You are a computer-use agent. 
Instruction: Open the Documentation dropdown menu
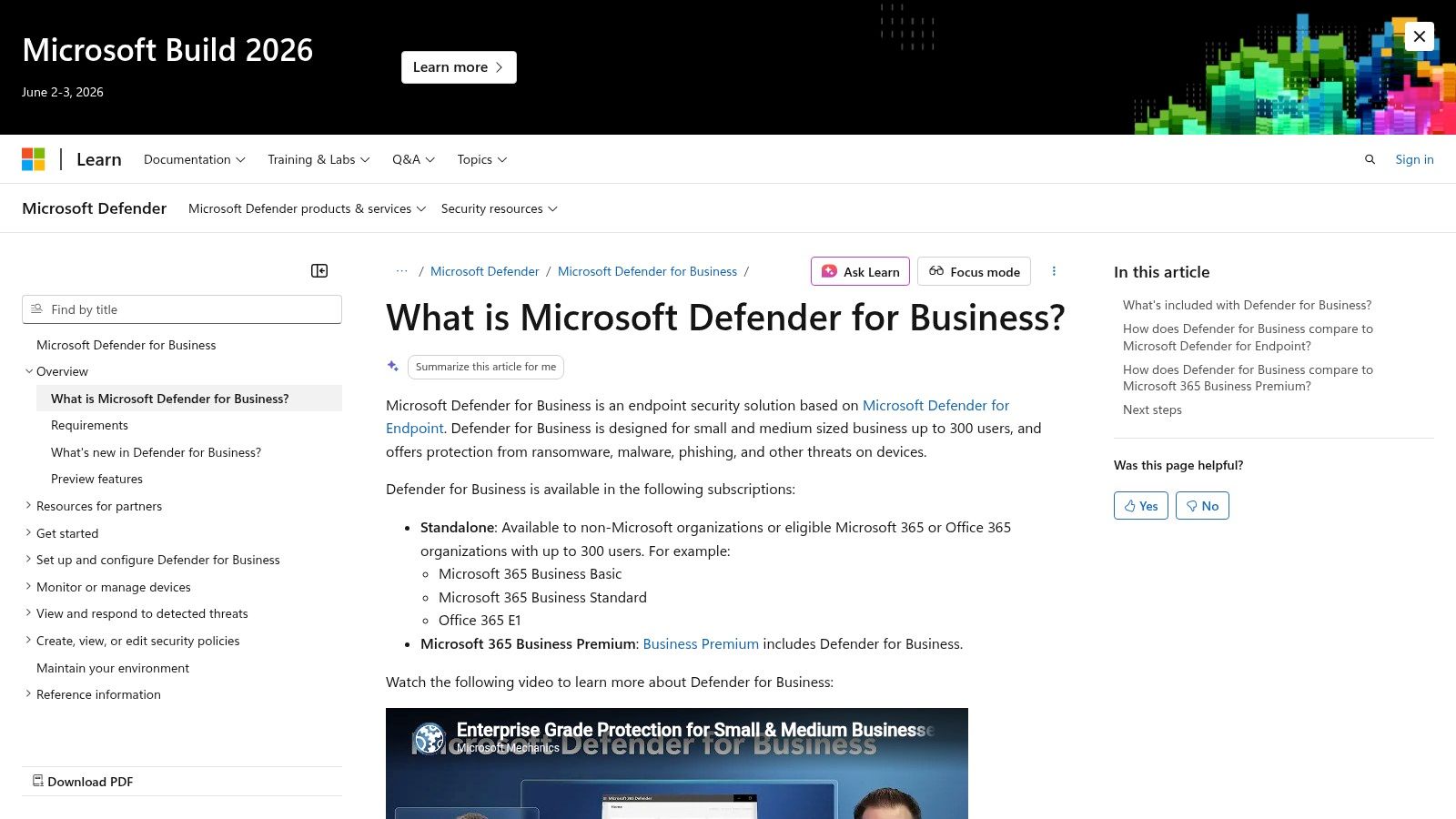click(195, 159)
